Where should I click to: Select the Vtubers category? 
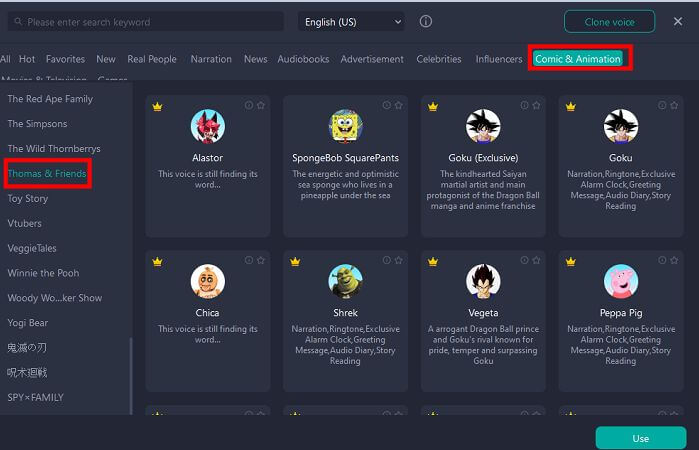(25, 223)
